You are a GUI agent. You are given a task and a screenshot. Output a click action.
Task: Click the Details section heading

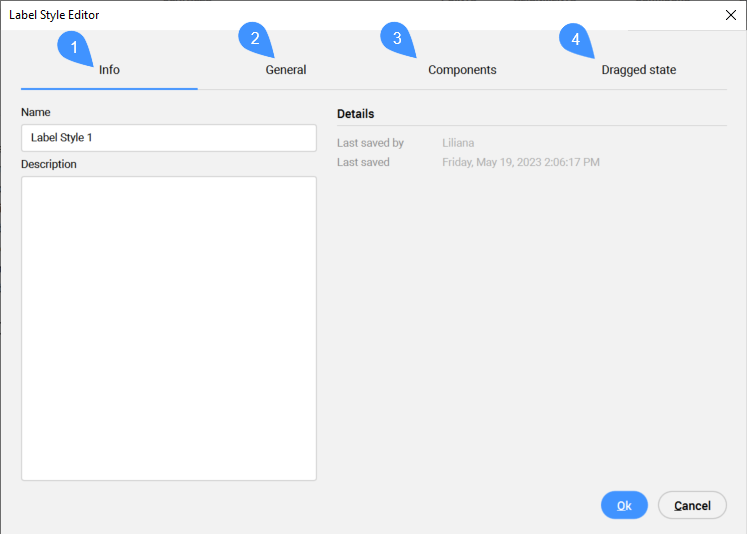tap(356, 114)
